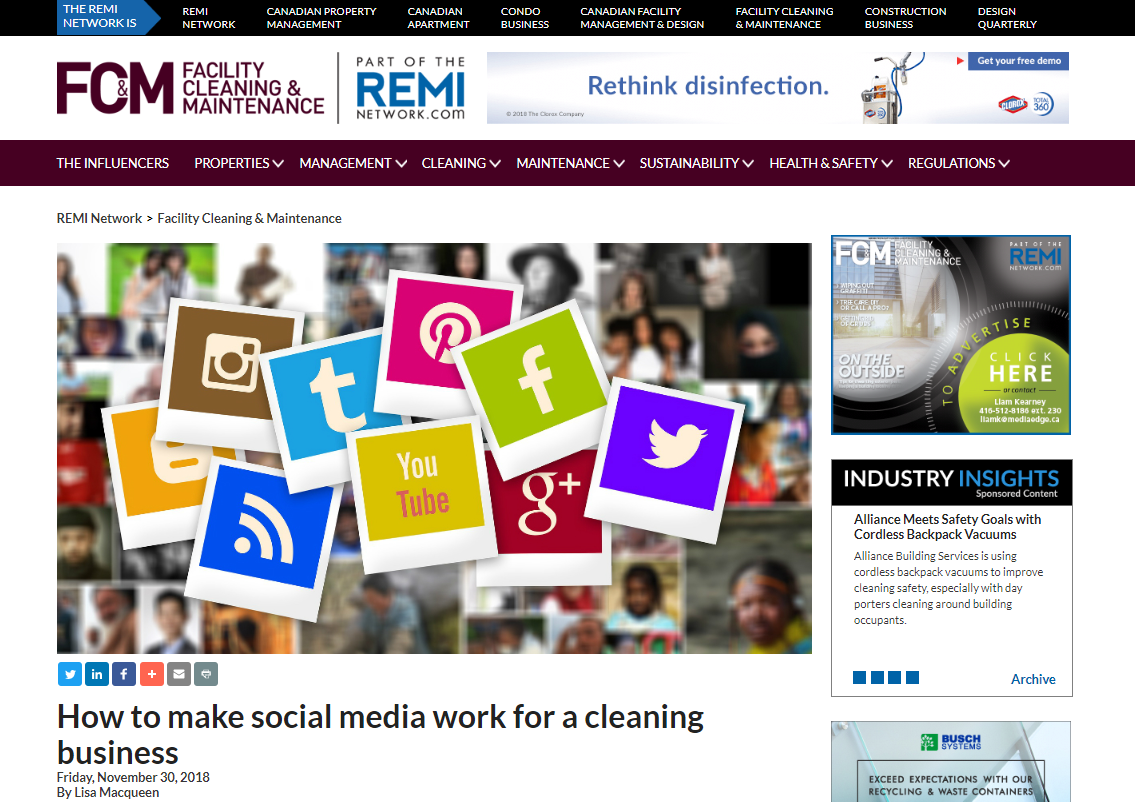The height and width of the screenshot is (802, 1135).
Task: Open the Regulations menu label
Action: coord(952,164)
